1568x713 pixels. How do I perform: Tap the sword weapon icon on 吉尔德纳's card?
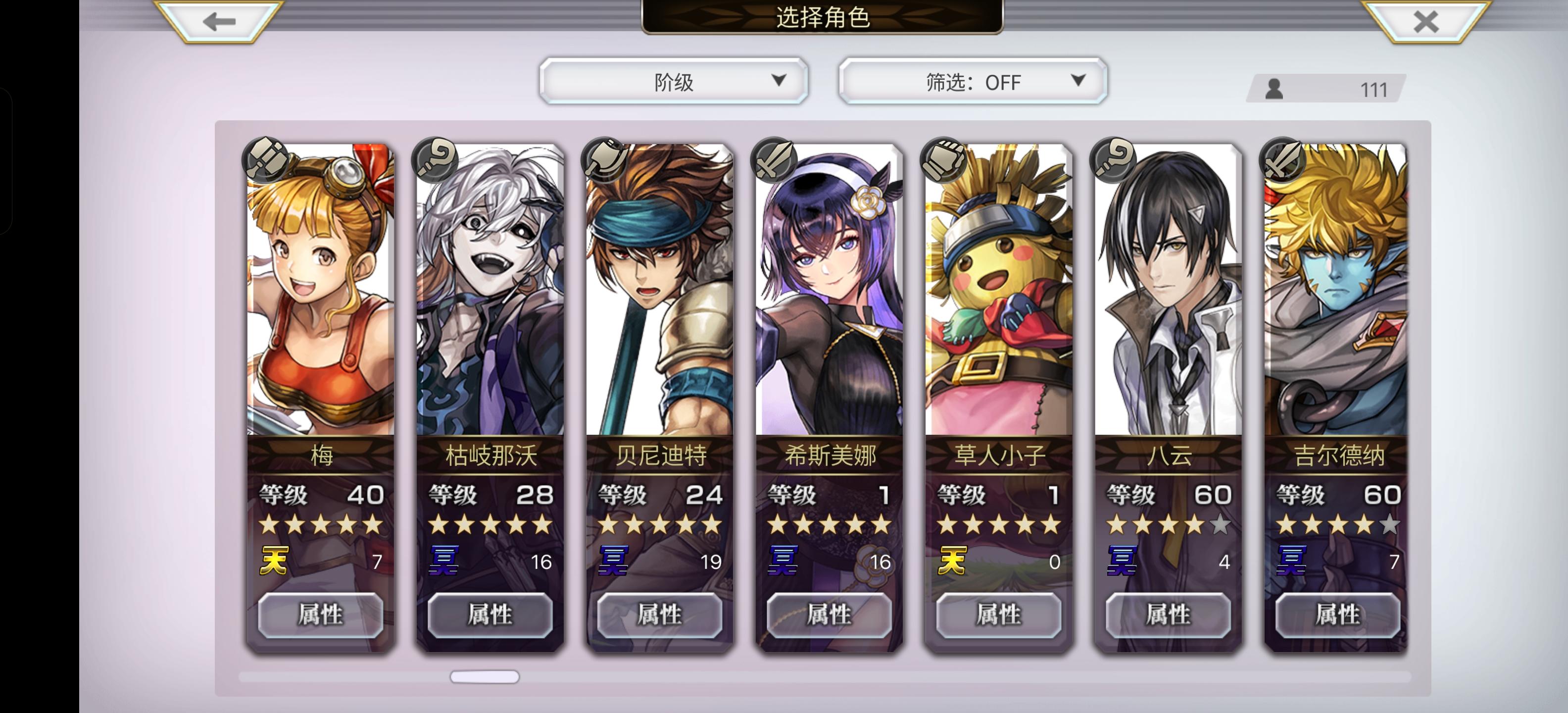click(x=1282, y=159)
